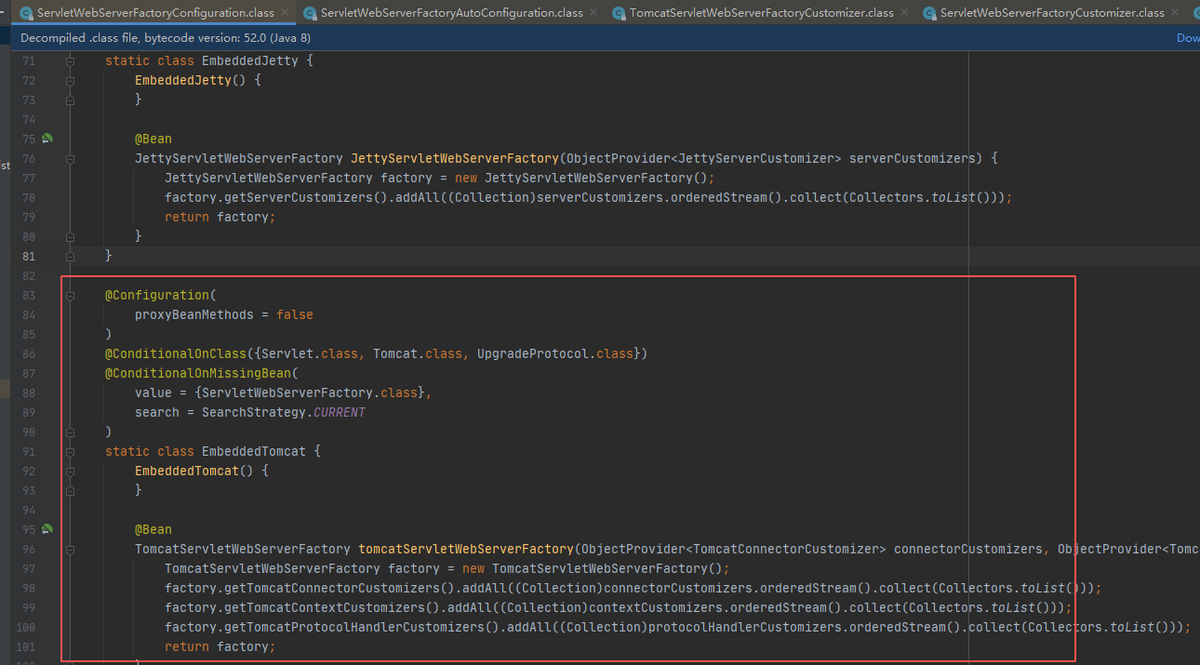
Task: Click the fold end marker on line 93
Action: click(x=70, y=490)
